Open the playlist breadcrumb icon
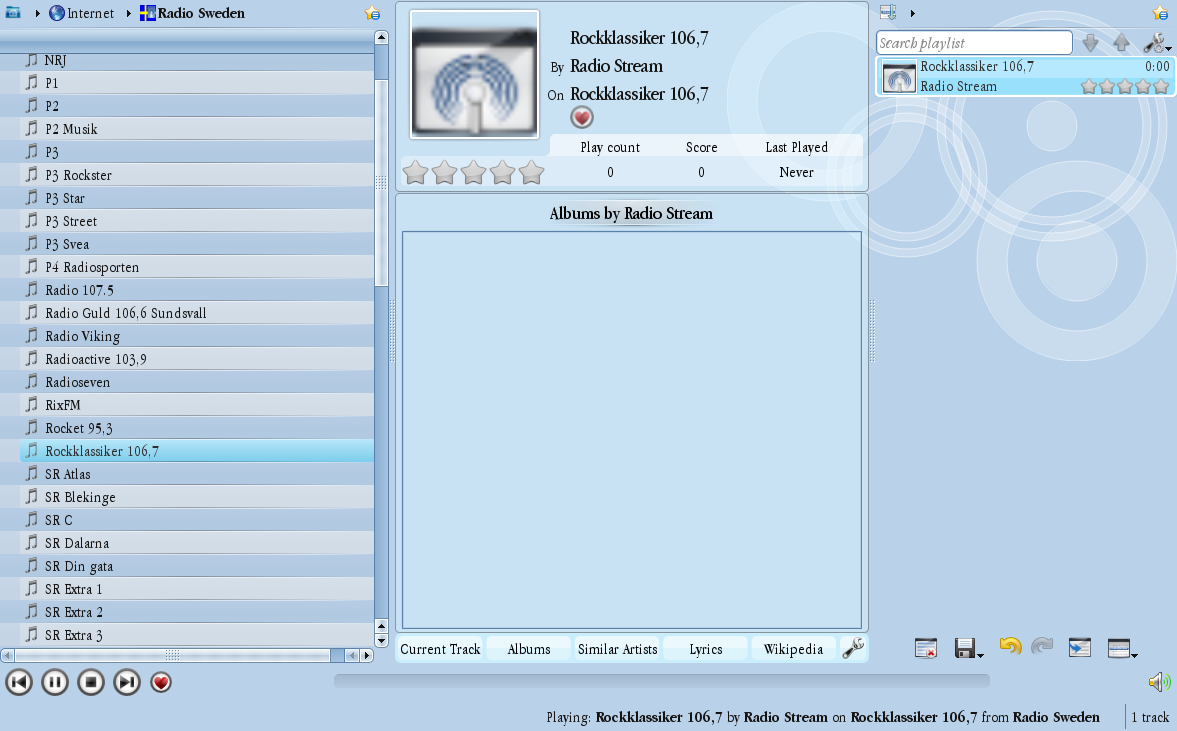The height and width of the screenshot is (731, 1177). 888,12
